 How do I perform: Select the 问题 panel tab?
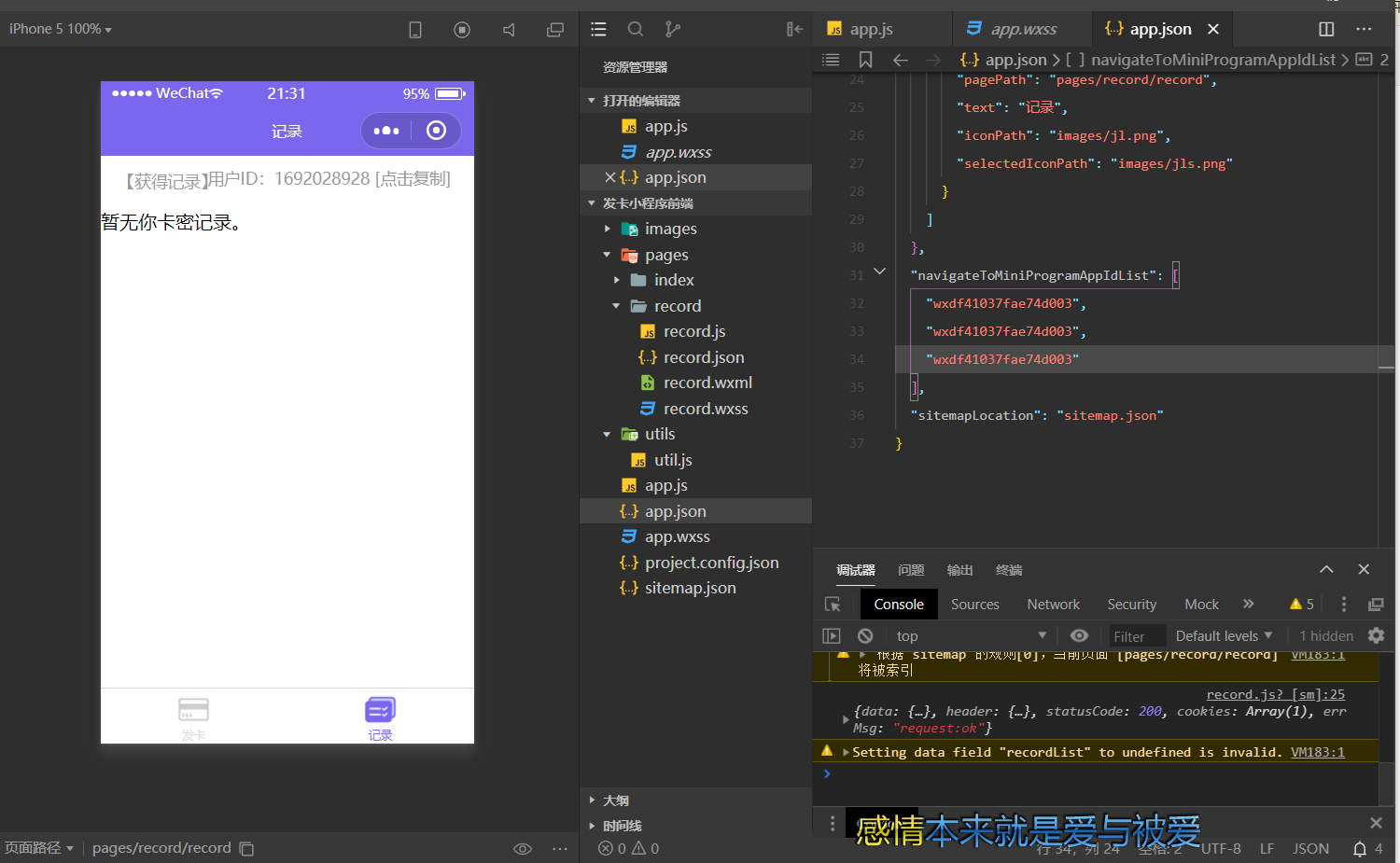click(911, 570)
